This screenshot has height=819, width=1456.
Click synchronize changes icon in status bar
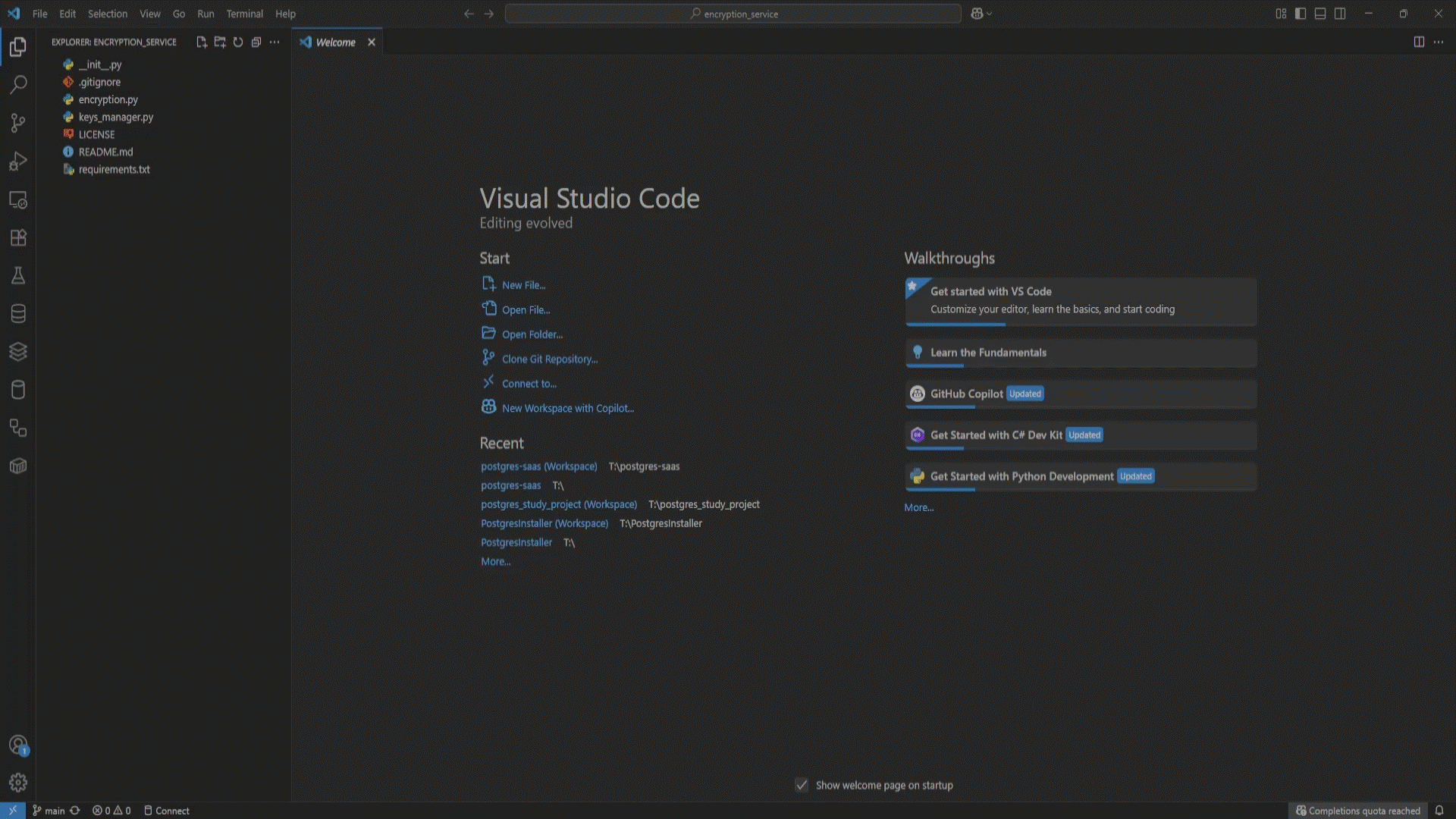click(75, 811)
